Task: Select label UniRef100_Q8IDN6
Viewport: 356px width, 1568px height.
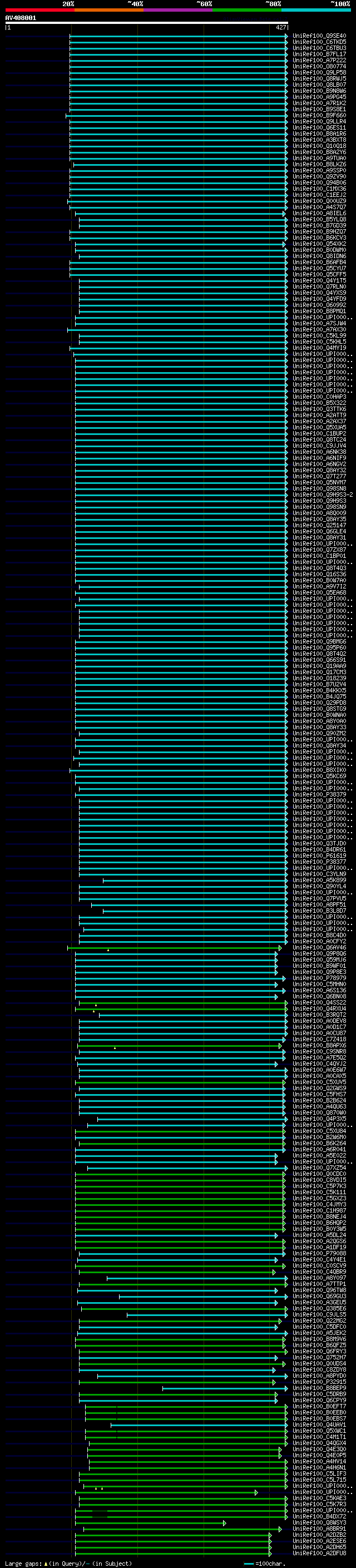Action: tap(319, 256)
